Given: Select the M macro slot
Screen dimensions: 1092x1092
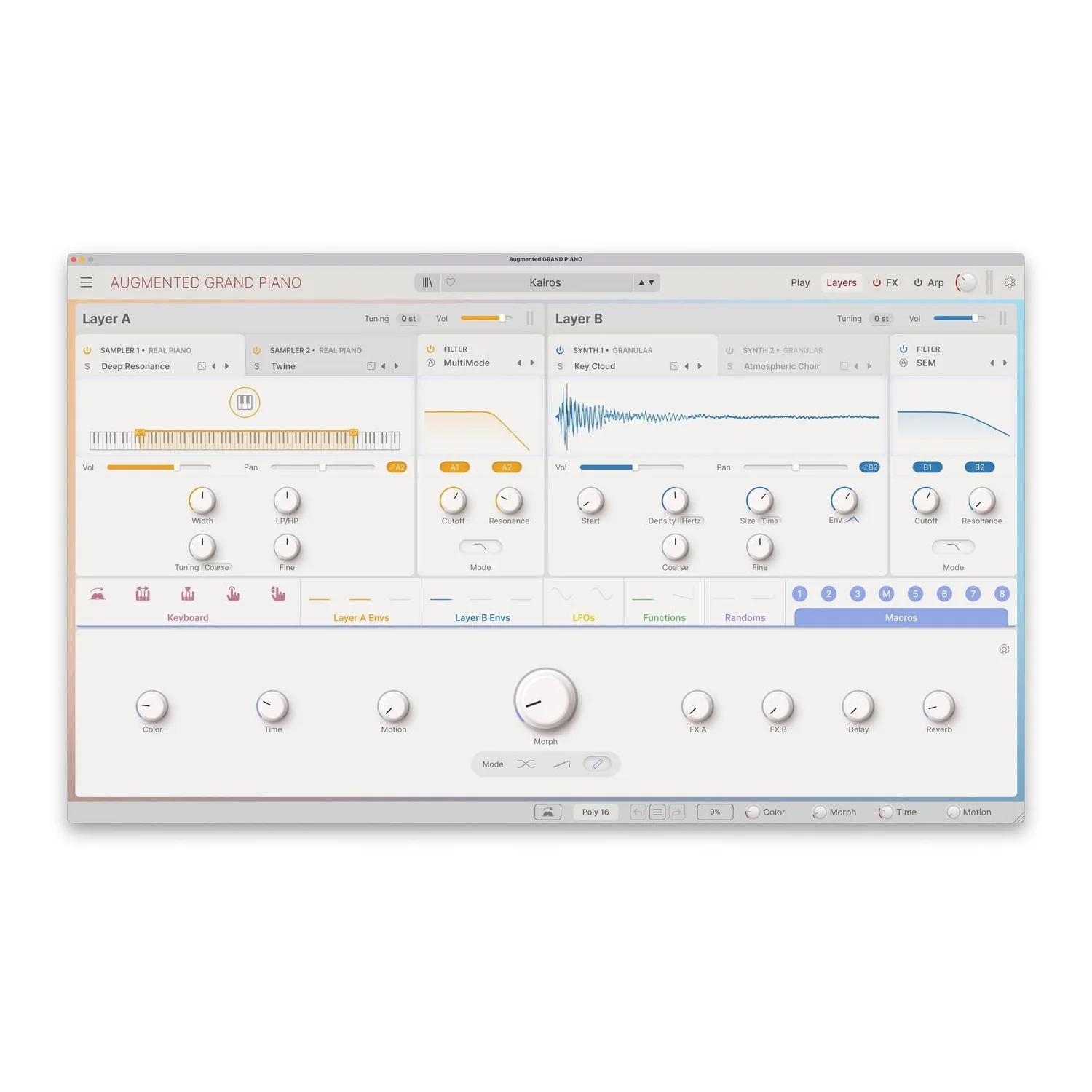Looking at the screenshot, I should (x=886, y=594).
